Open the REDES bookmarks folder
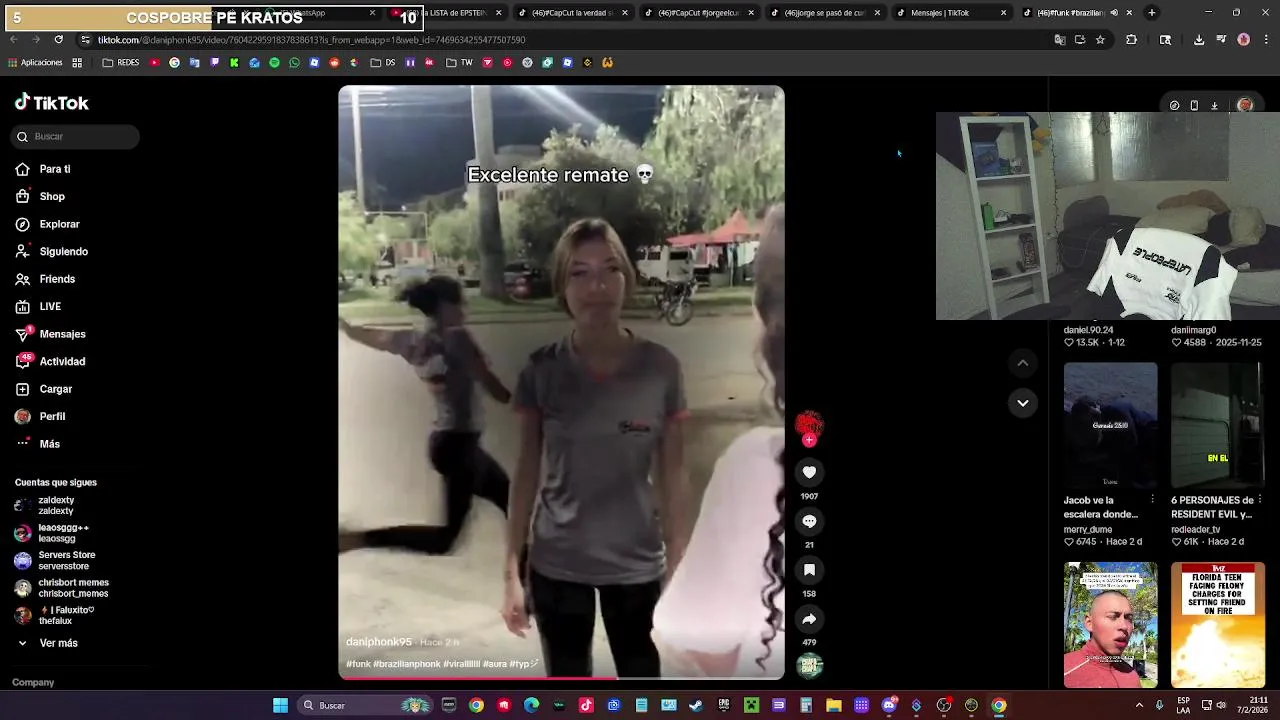 coord(121,63)
